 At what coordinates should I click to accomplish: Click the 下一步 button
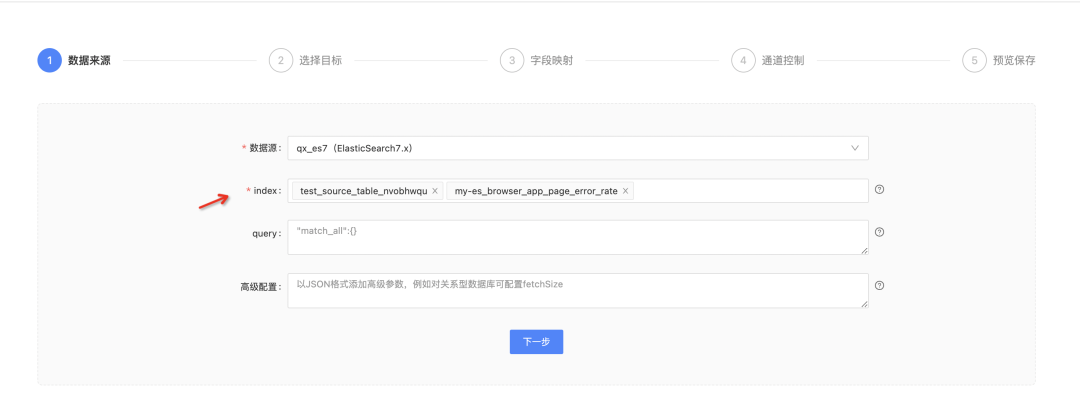coord(537,342)
